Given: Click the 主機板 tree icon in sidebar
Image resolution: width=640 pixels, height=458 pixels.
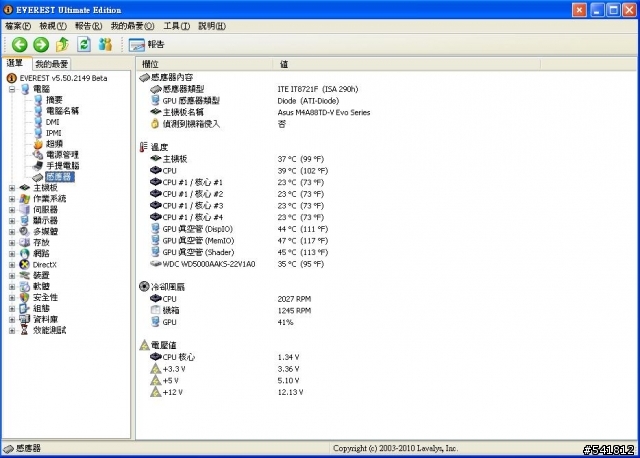Looking at the screenshot, I should pos(24,188).
